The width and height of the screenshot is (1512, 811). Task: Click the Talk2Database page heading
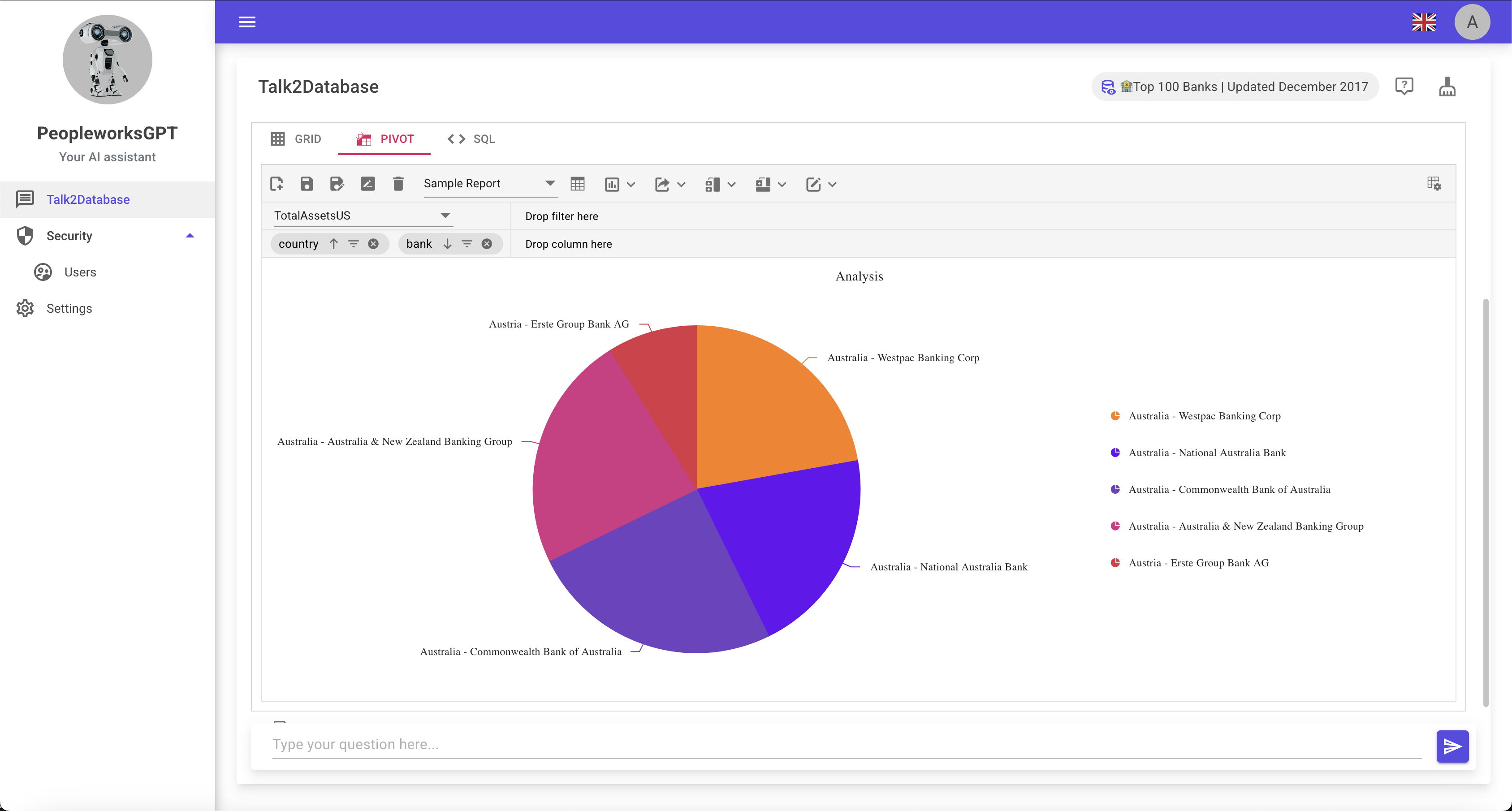click(x=318, y=87)
